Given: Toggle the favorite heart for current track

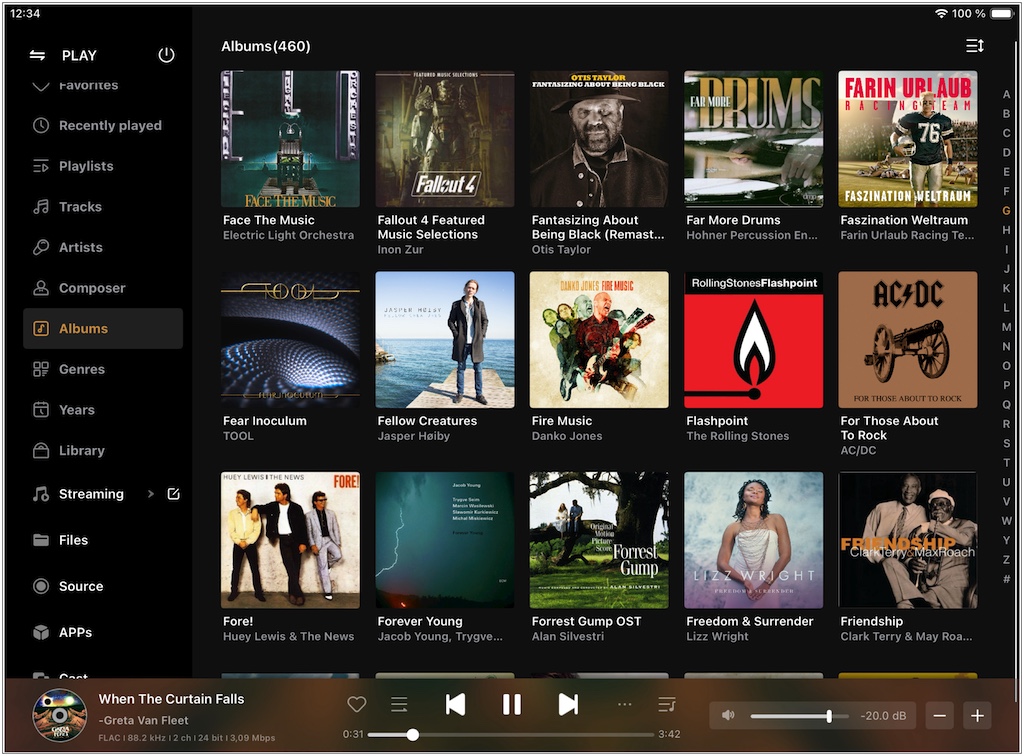Looking at the screenshot, I should click(x=356, y=704).
